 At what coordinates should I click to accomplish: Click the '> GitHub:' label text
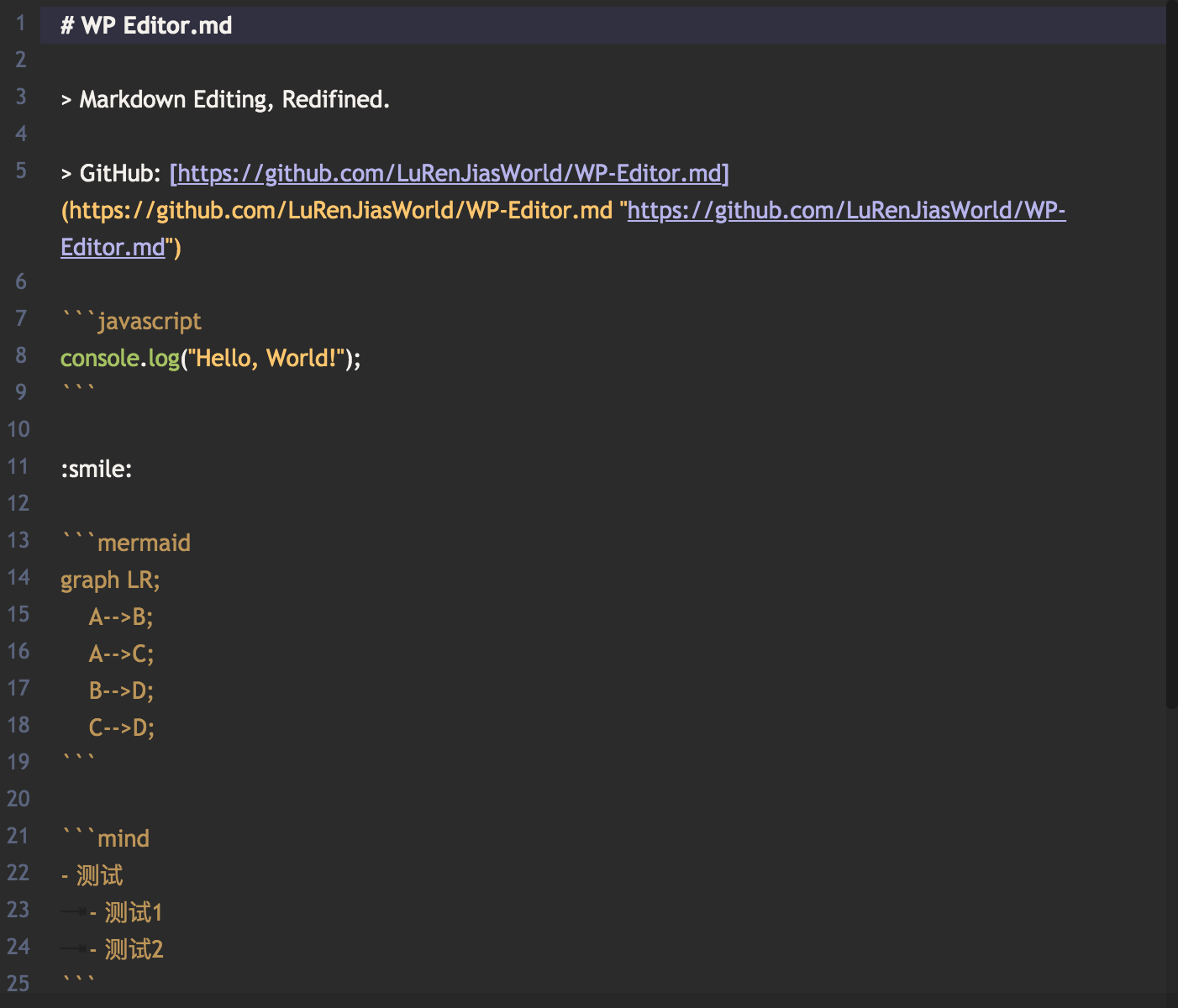click(x=111, y=173)
